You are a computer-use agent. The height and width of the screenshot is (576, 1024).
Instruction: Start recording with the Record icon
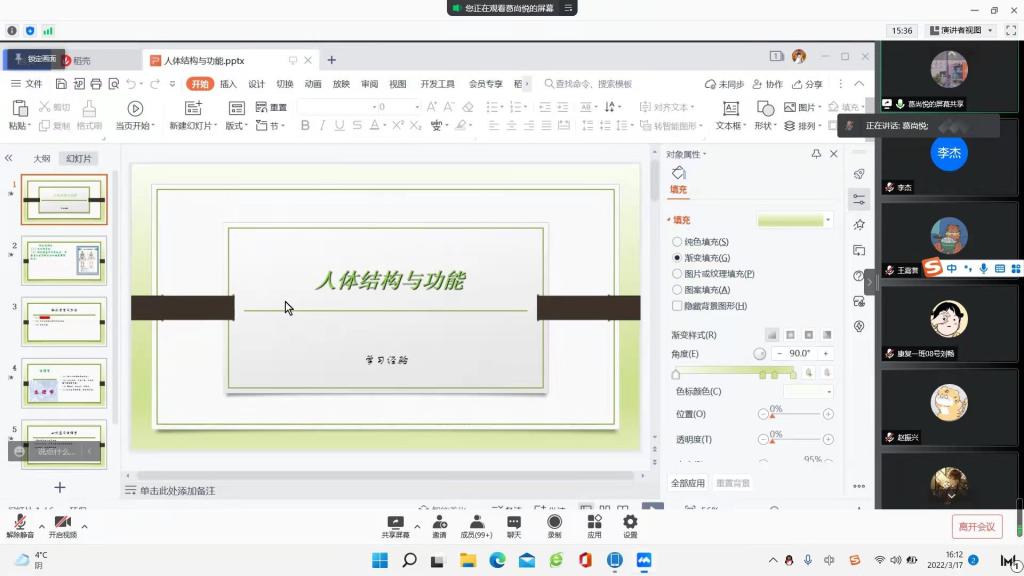pos(554,522)
